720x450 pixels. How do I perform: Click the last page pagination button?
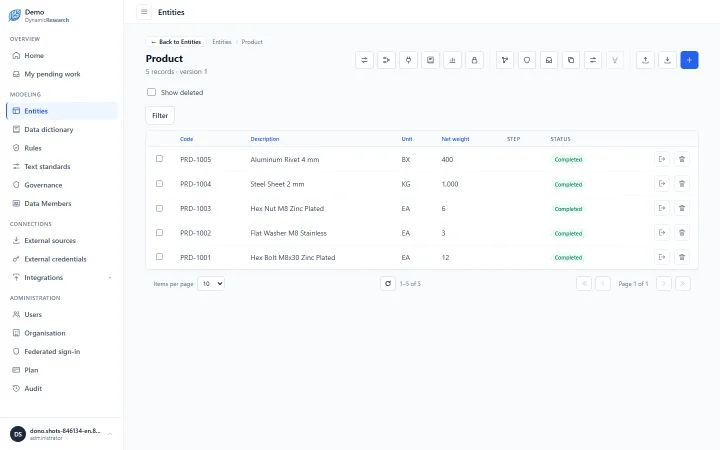click(683, 283)
